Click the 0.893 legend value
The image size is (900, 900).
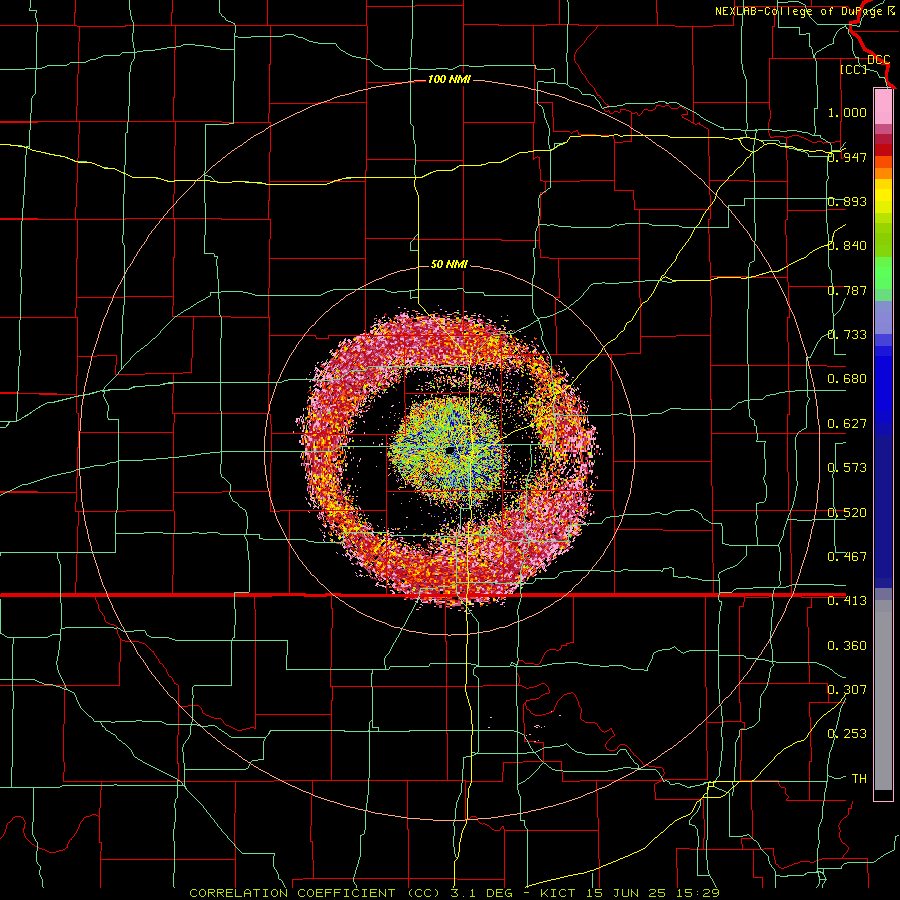pyautogui.click(x=847, y=201)
